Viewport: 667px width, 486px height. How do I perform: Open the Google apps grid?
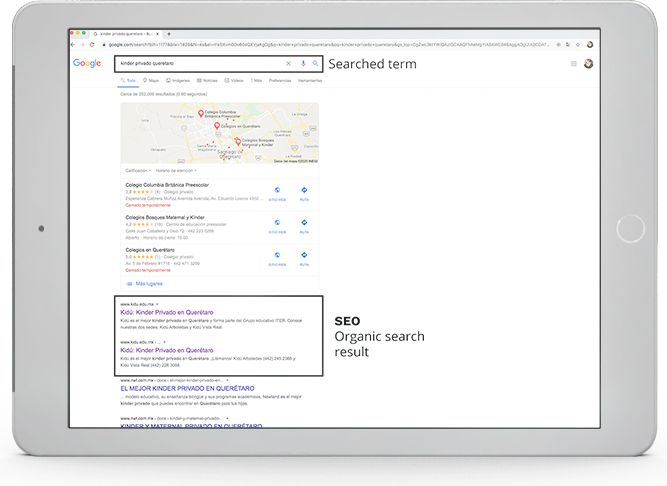click(x=574, y=63)
